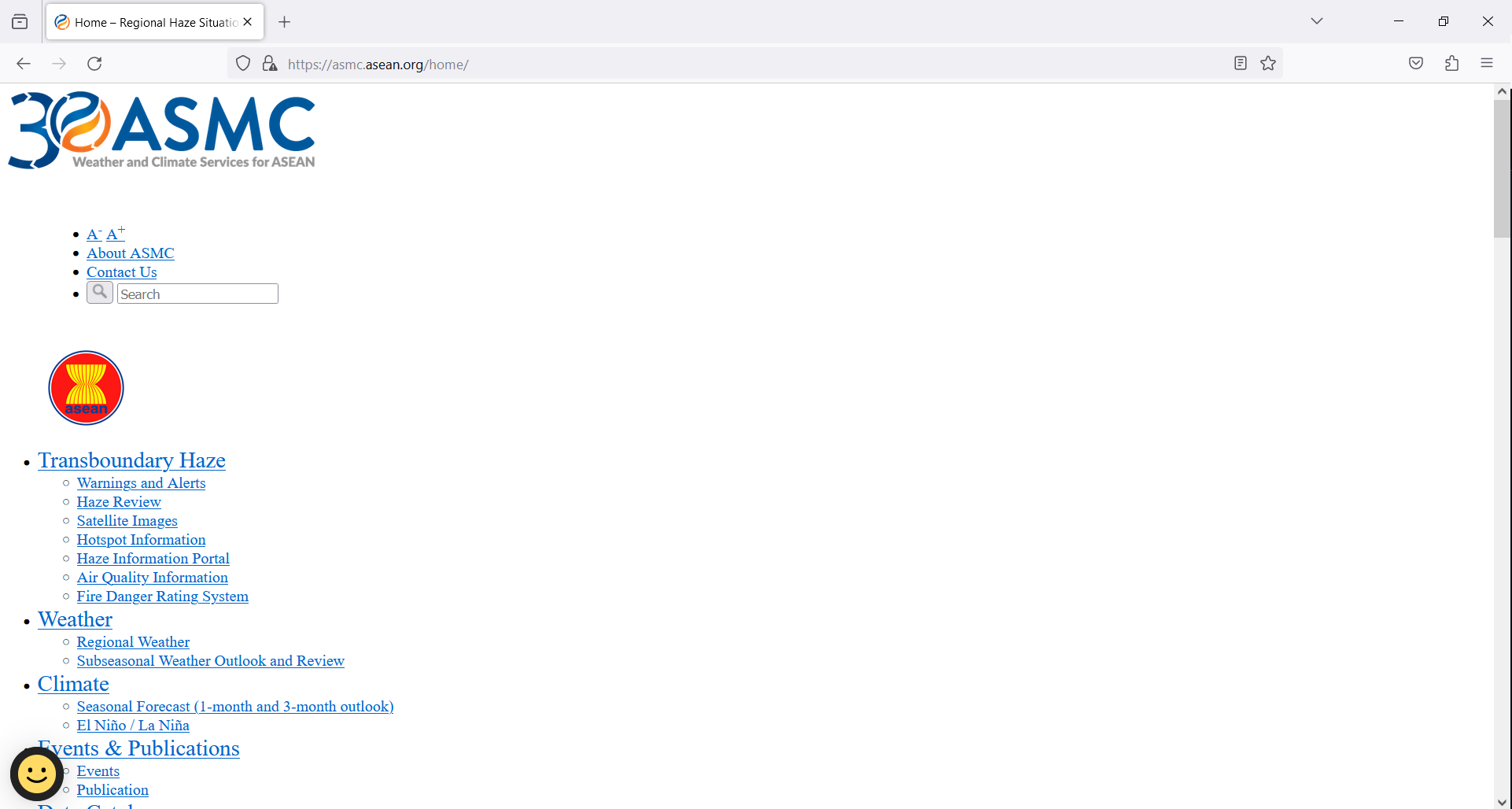The width and height of the screenshot is (1512, 809).
Task: Open reader view in address bar
Action: click(x=1240, y=63)
